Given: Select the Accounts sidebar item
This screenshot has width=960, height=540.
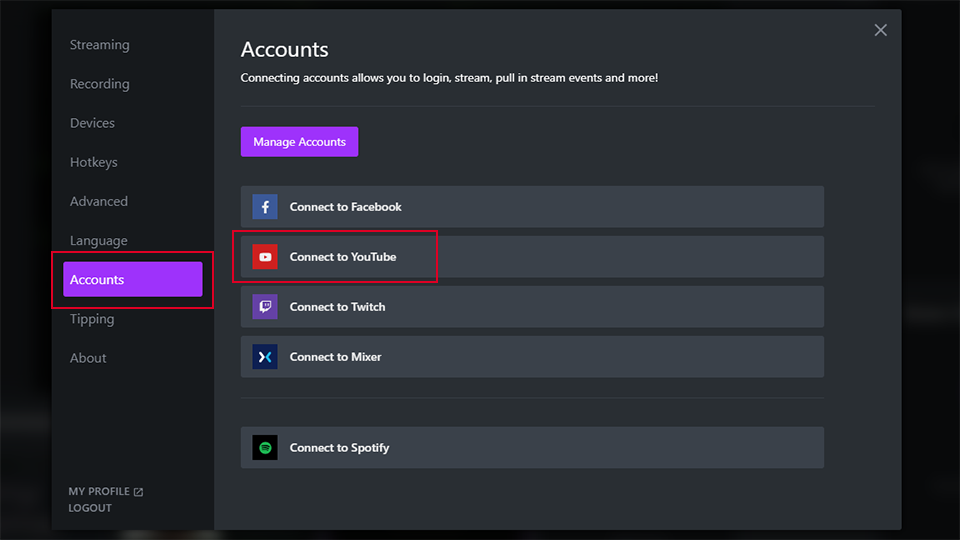Looking at the screenshot, I should 132,279.
